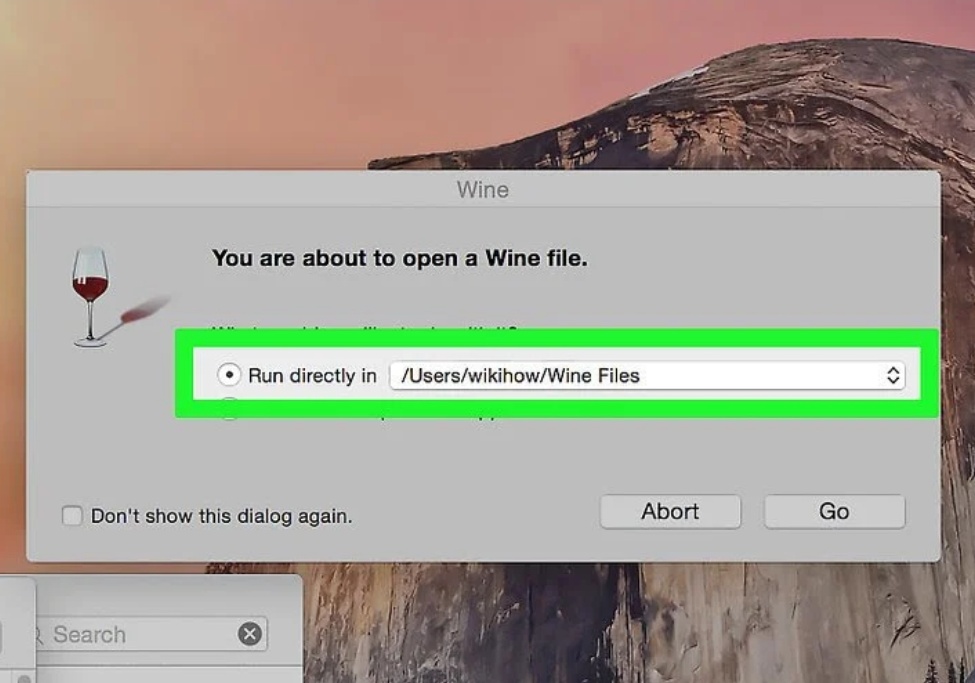Select the "Run directly in" radio button

point(230,375)
